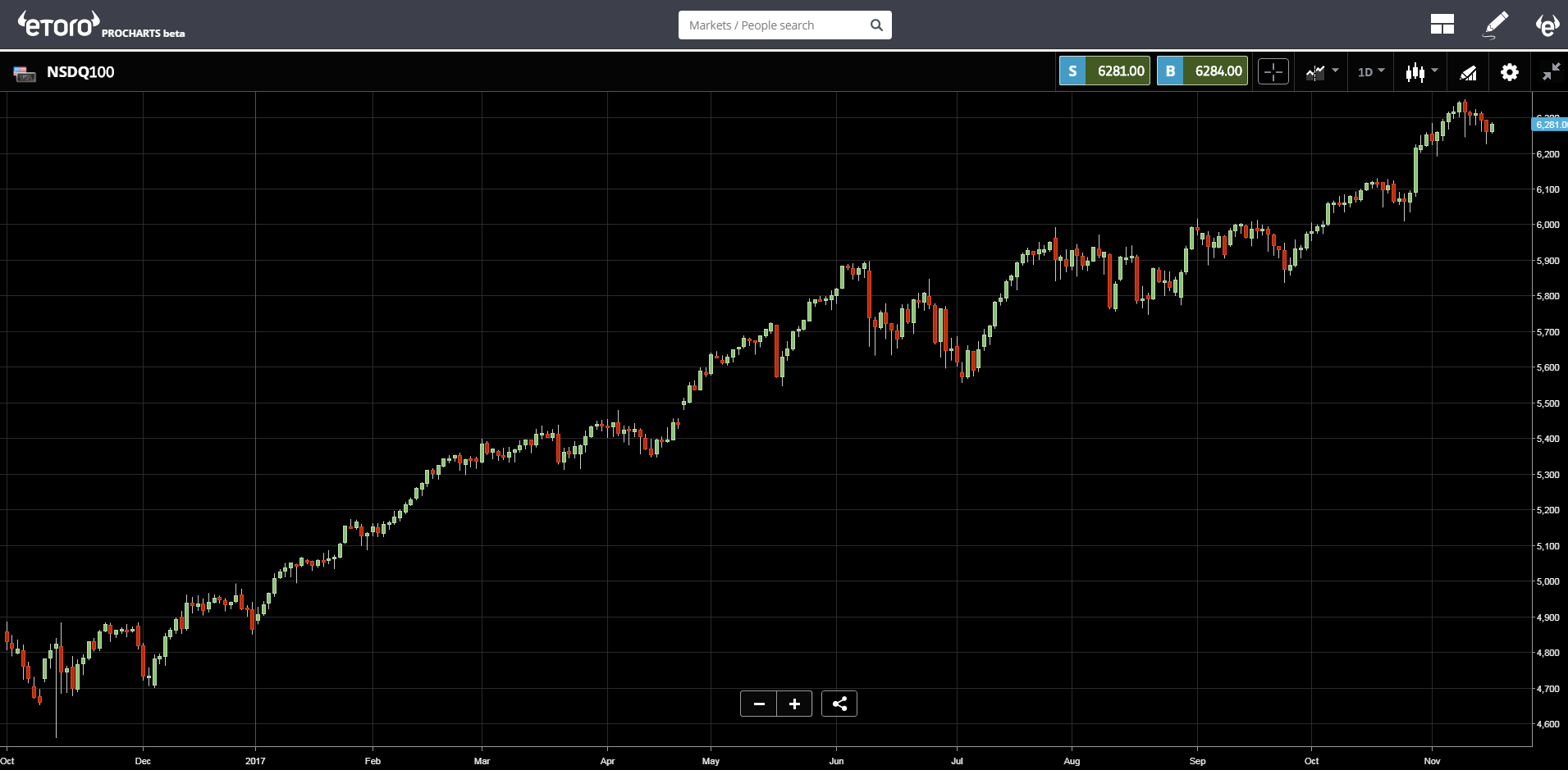
Task: Click the share chart button
Action: tap(839, 704)
